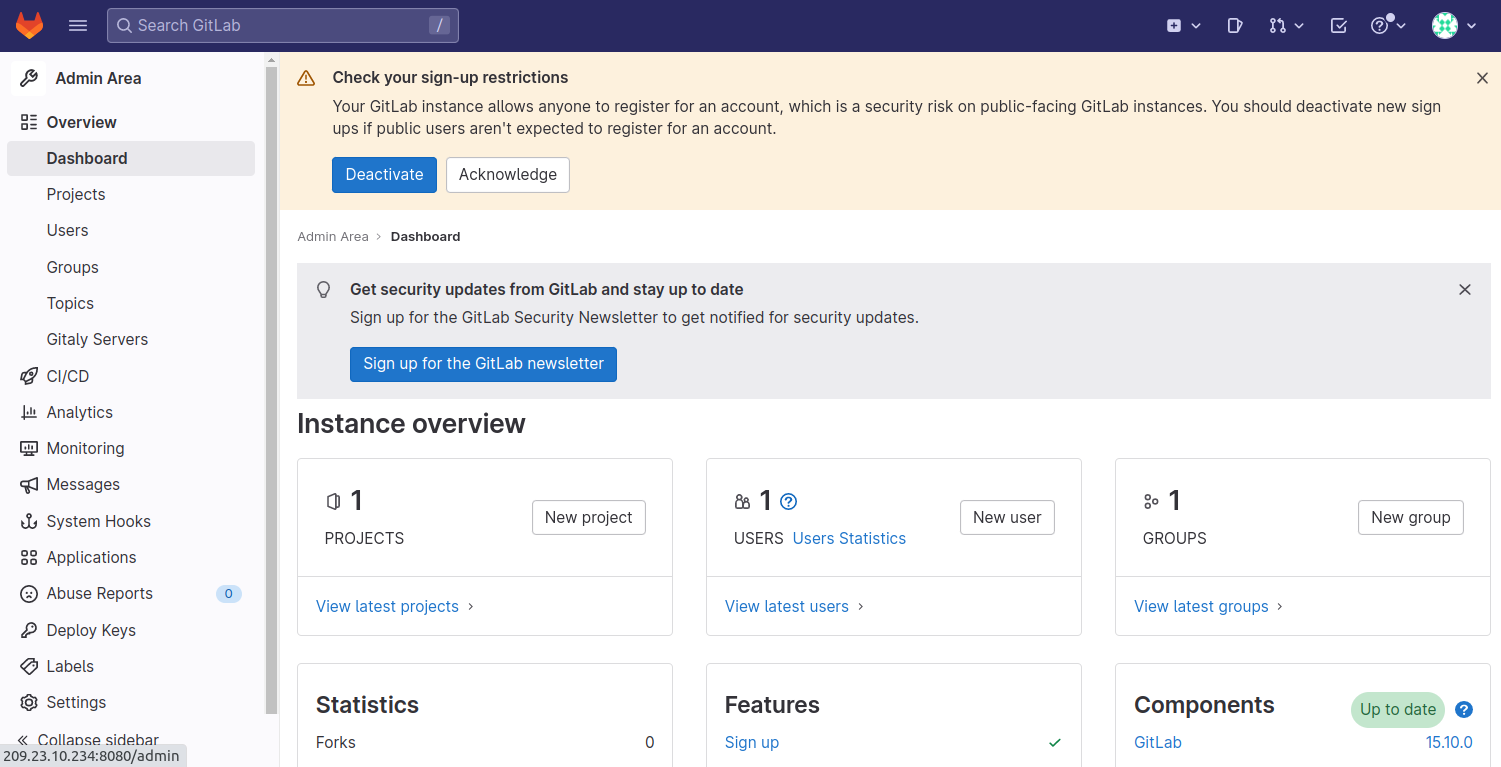The image size is (1501, 767).
Task: Click the Components help question icon
Action: 1464,710
